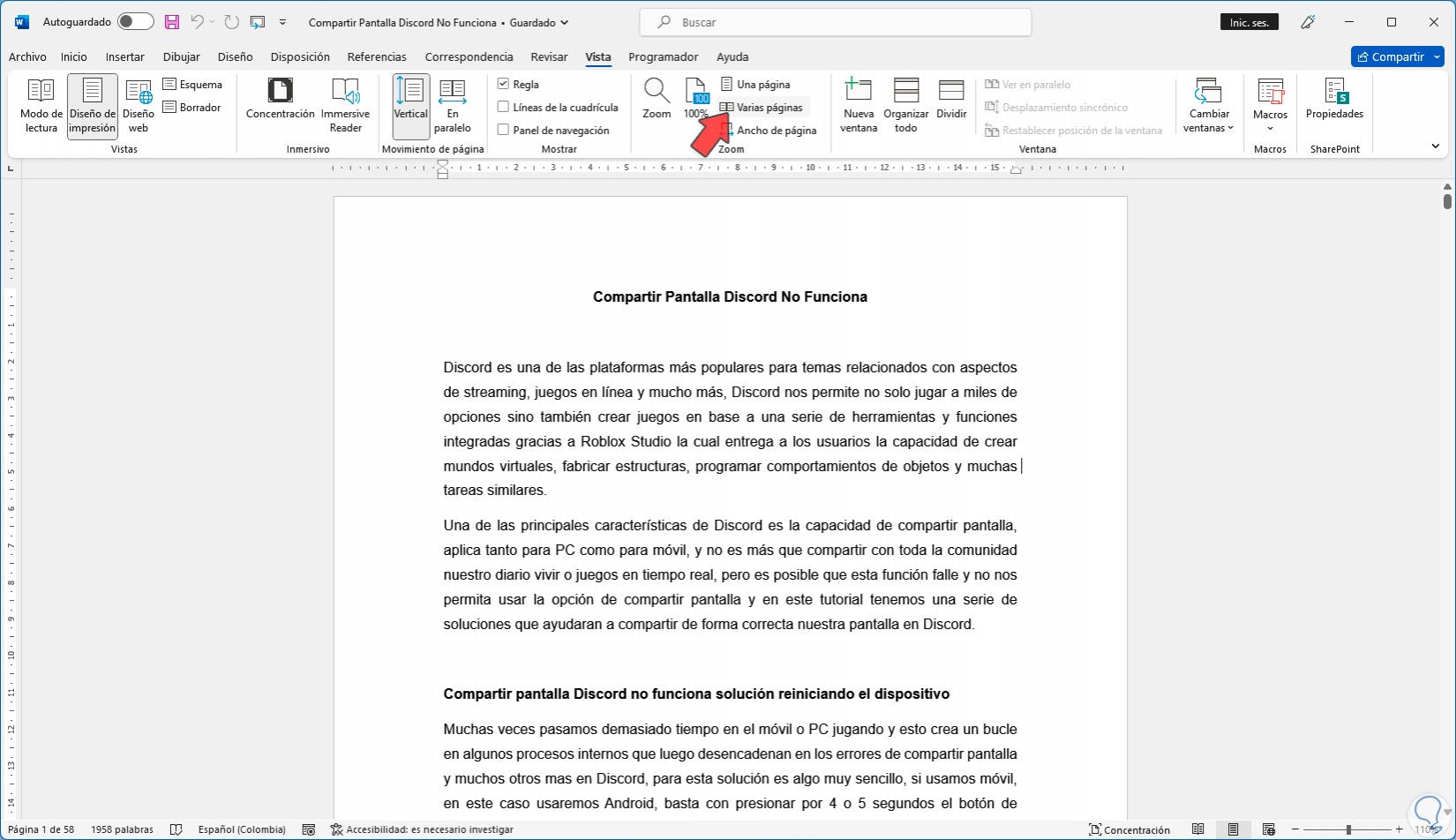Open Accesibilidad checker from status bar
1456x840 pixels.
coord(422,829)
